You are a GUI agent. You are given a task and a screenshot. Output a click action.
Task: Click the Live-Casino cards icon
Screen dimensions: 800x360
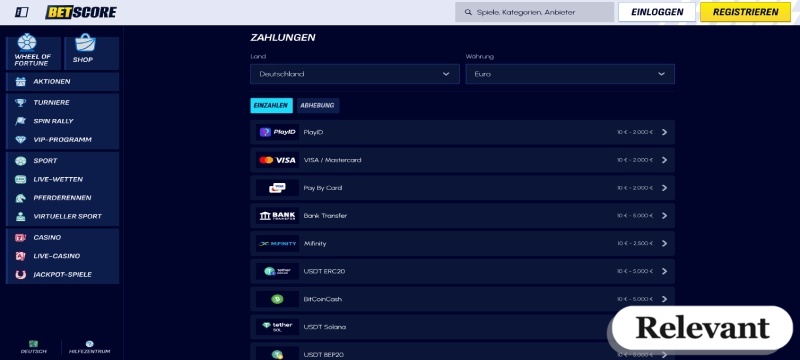[x=20, y=256]
